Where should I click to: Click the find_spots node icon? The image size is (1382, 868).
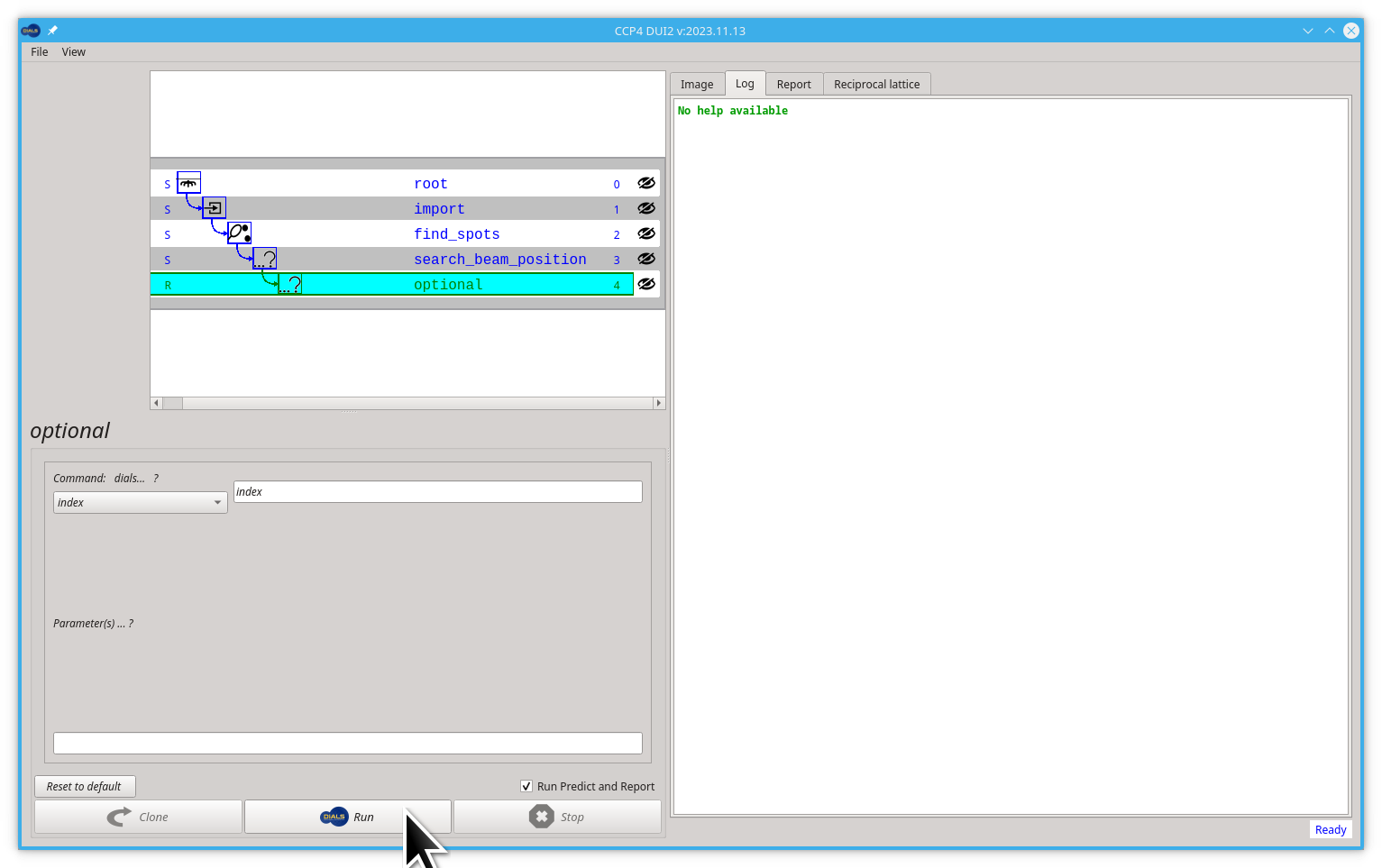239,233
